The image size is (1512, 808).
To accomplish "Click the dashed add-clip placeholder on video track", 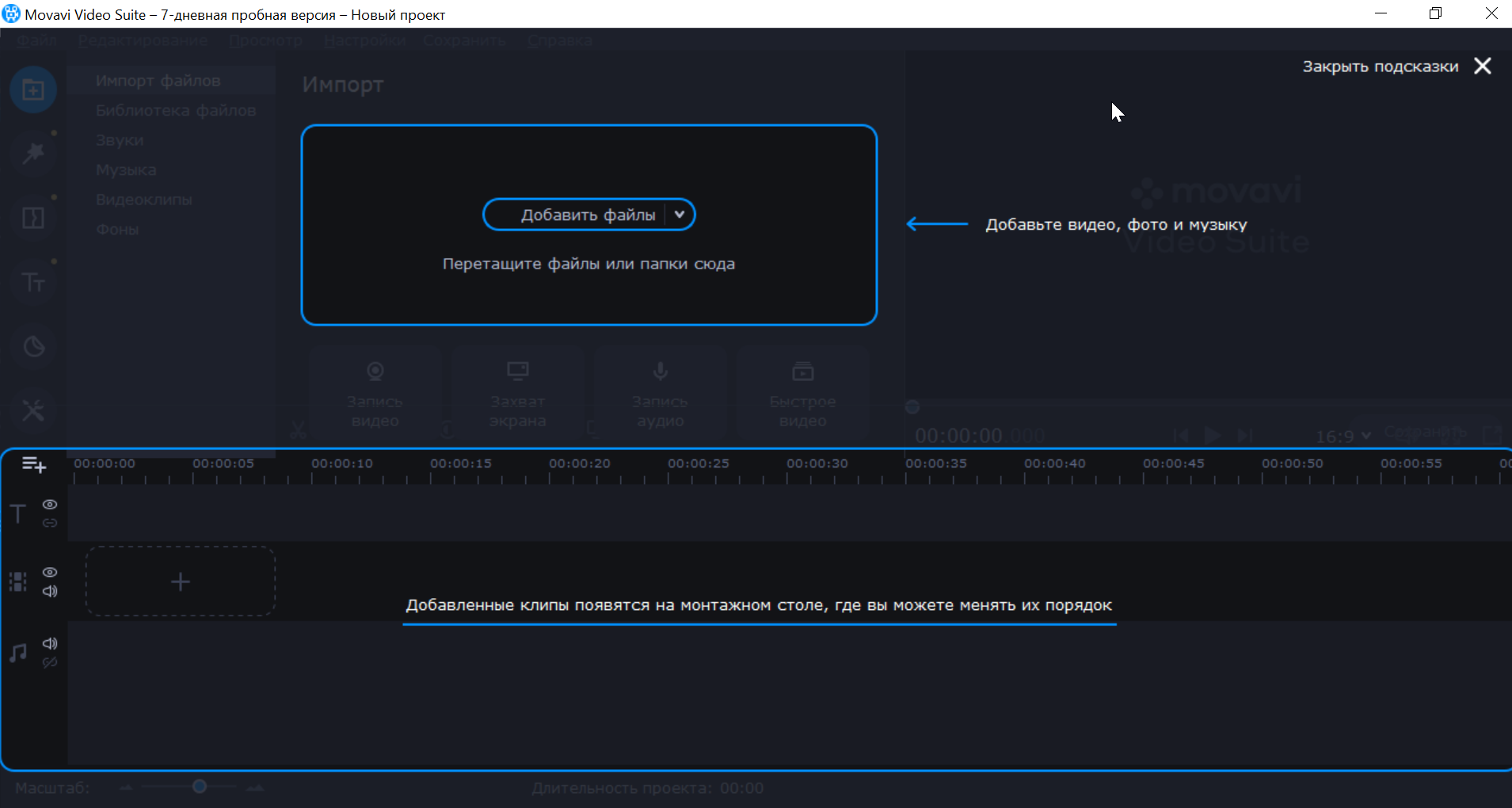I will 181,581.
